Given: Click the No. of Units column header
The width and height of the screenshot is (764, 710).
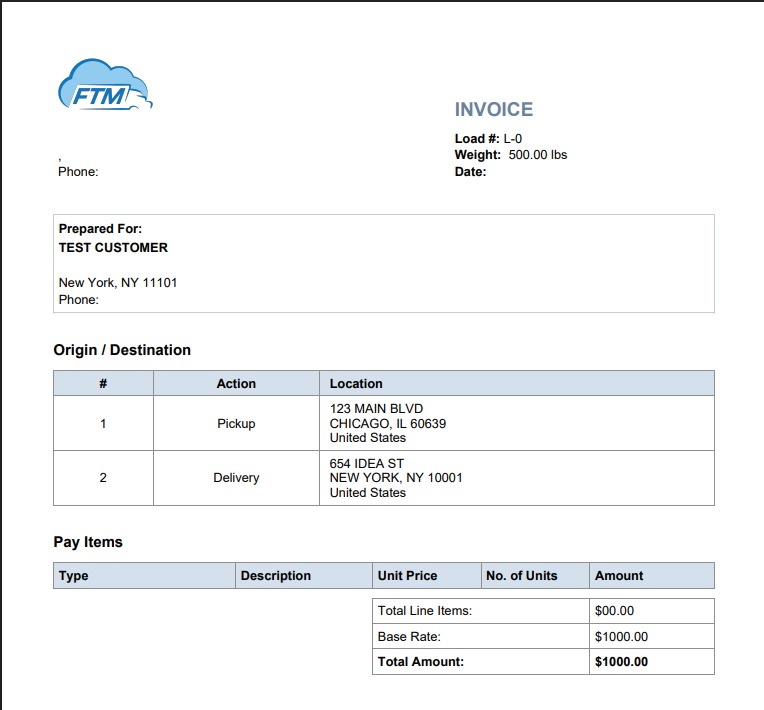Looking at the screenshot, I should 521,576.
